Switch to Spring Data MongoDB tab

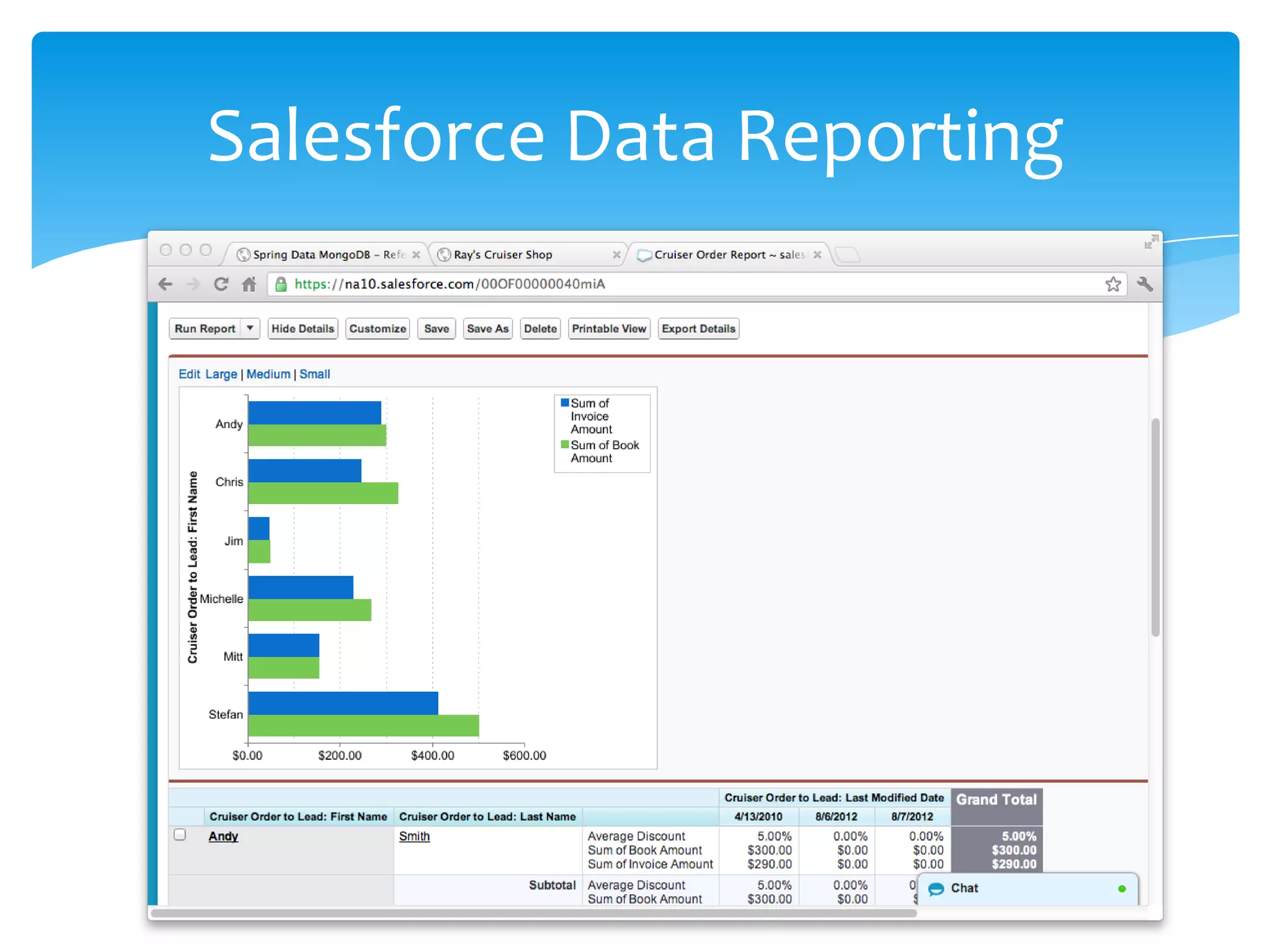326,255
